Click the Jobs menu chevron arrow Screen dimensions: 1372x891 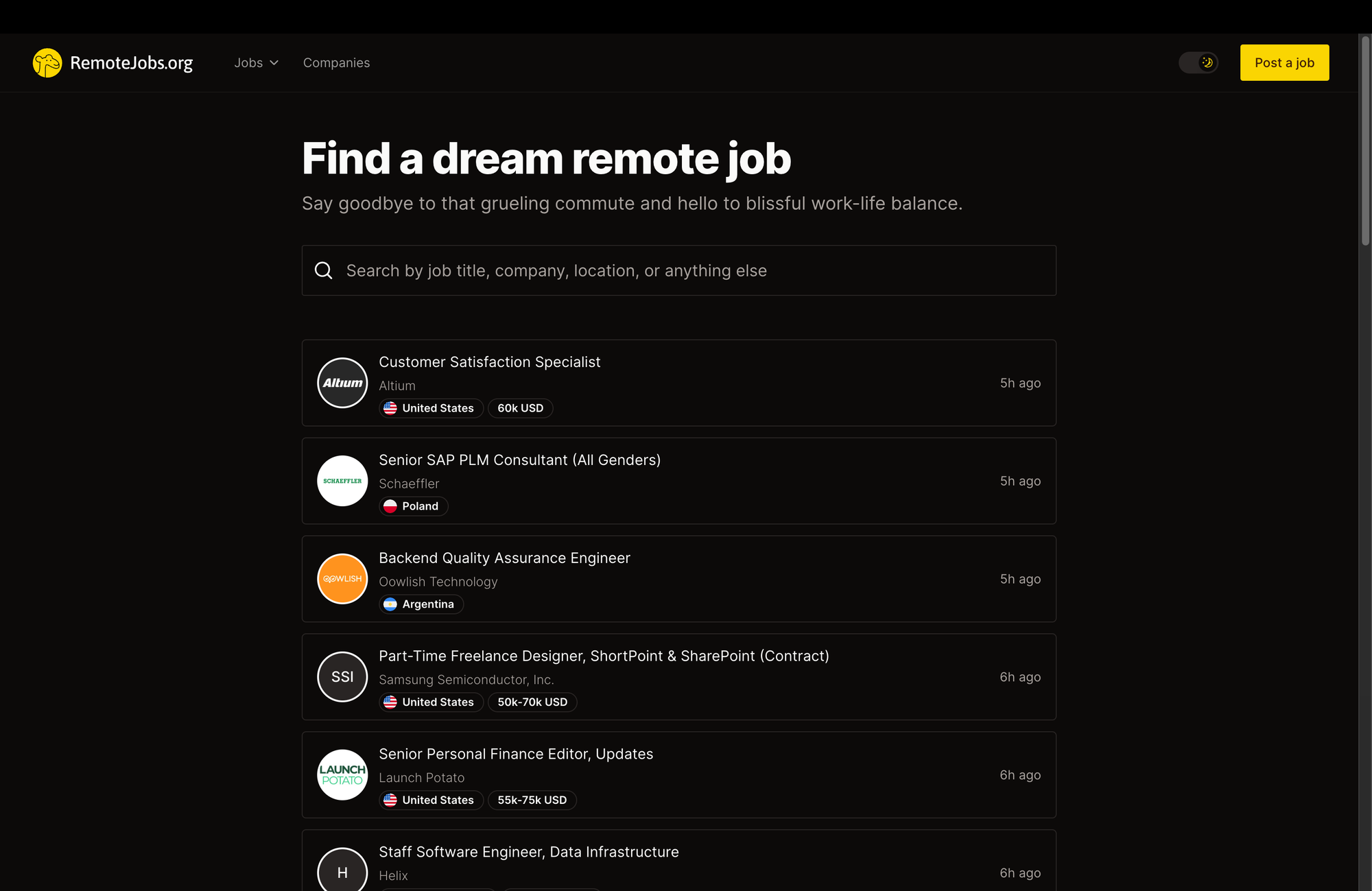tap(274, 63)
